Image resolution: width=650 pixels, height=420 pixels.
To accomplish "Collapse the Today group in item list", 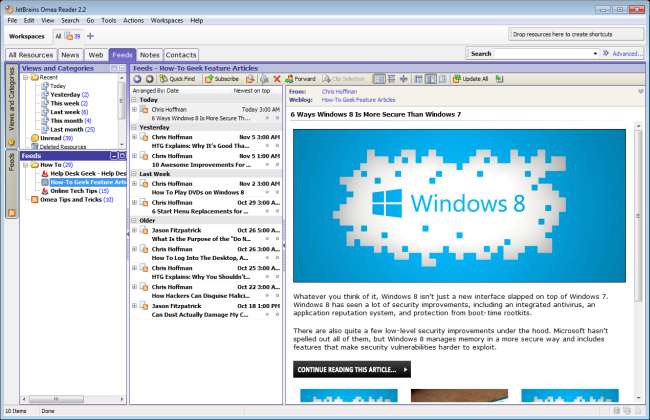I will (134, 100).
